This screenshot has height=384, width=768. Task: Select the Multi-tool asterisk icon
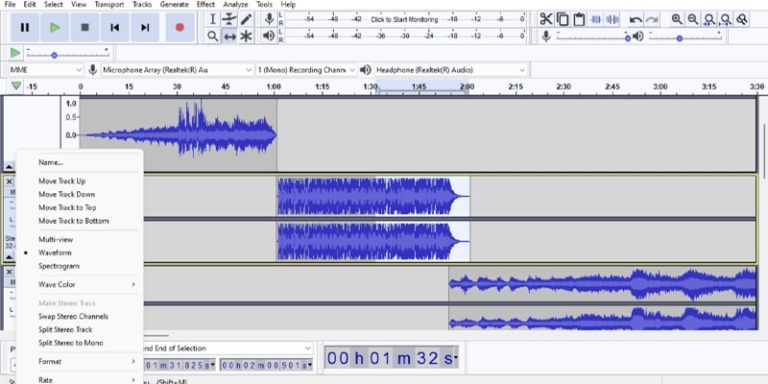click(246, 36)
